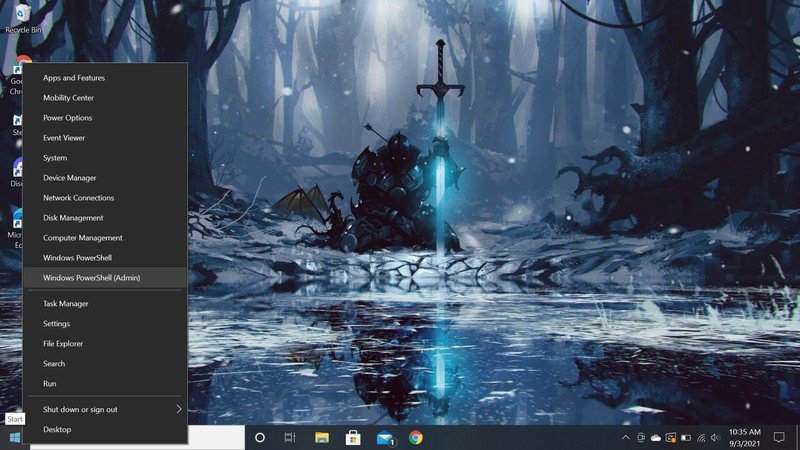This screenshot has width=800, height=450.
Task: Select Settings in the menu
Action: [x=105, y=323]
